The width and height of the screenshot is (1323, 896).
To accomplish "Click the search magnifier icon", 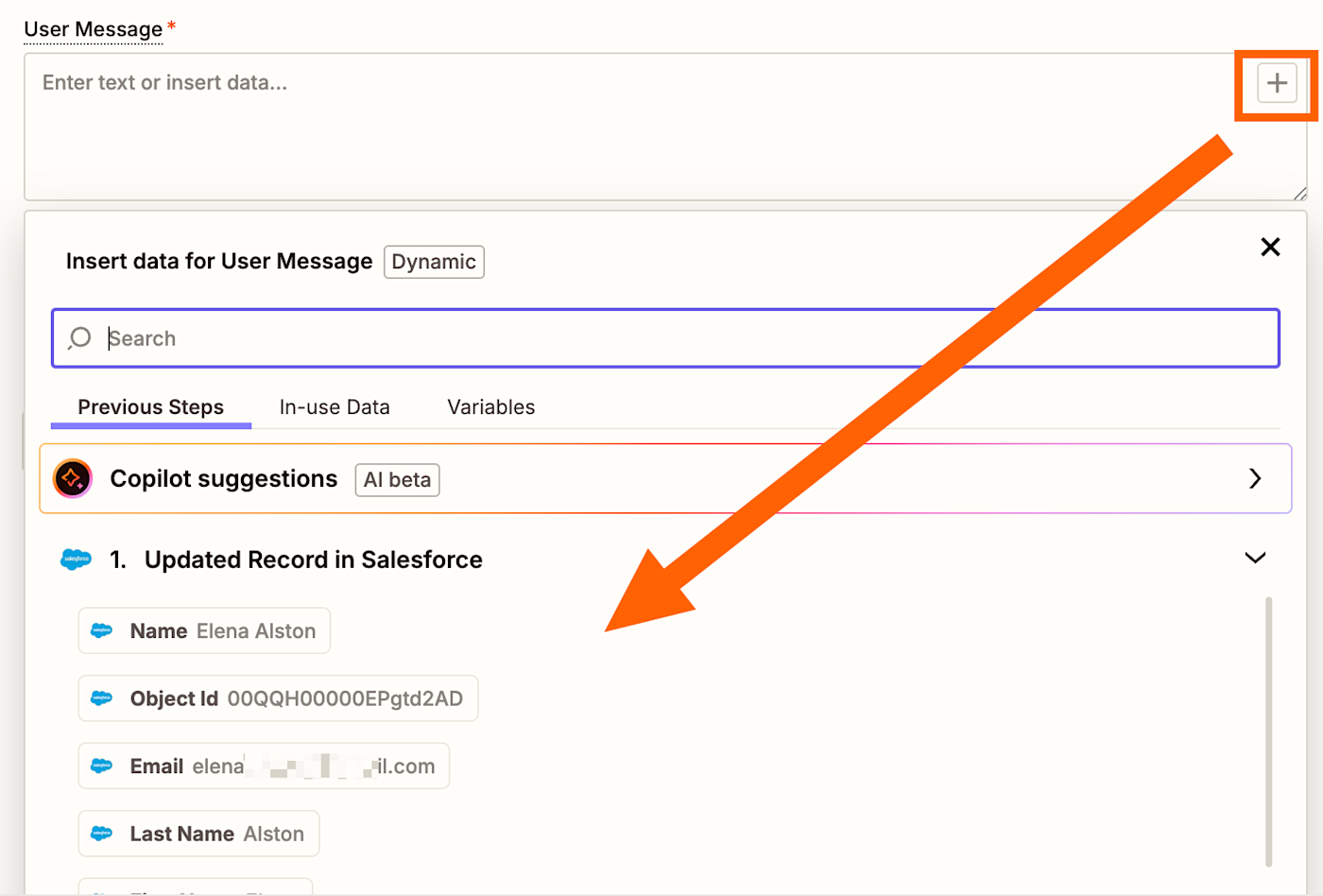I will (x=79, y=338).
